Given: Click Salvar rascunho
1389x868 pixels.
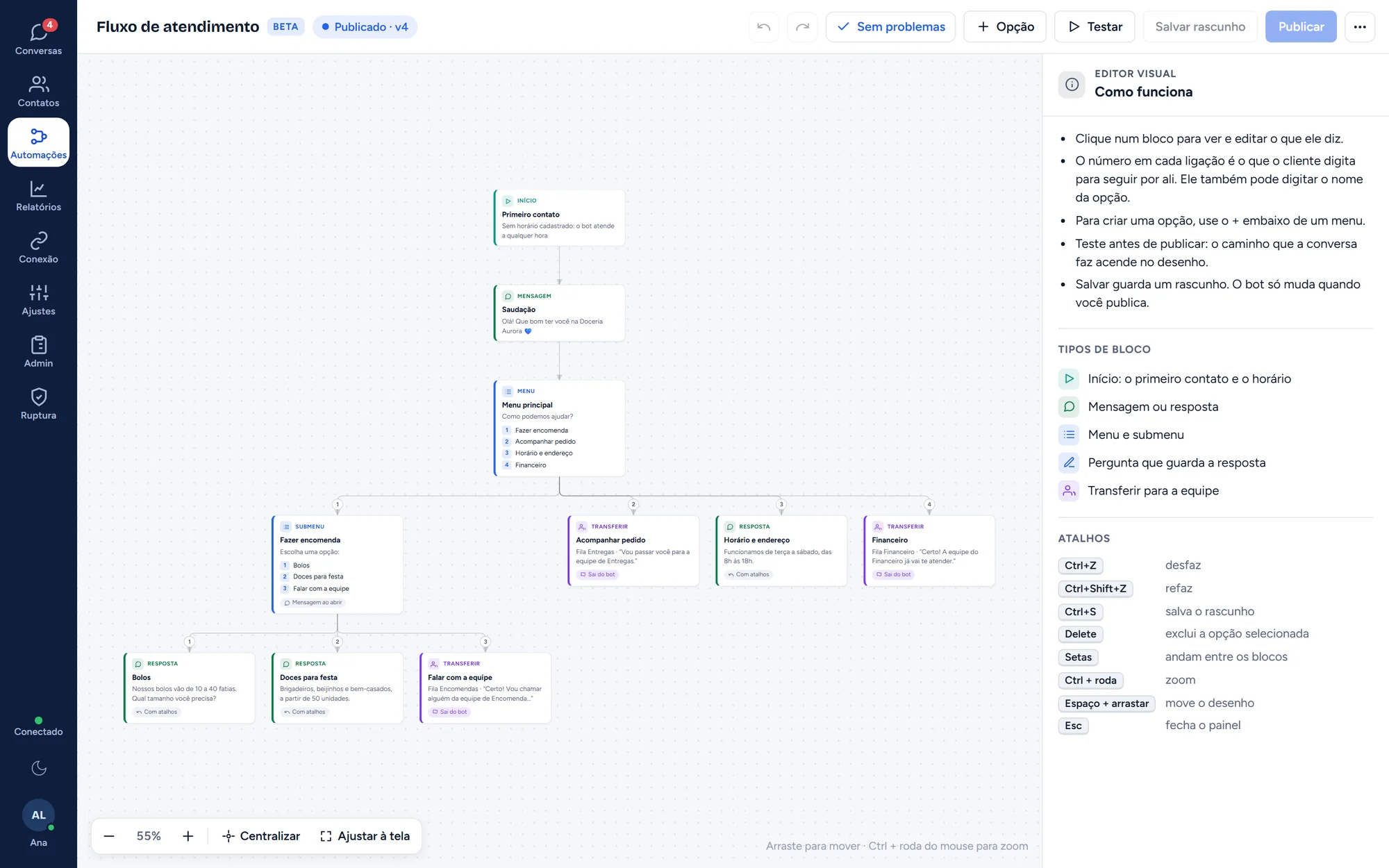Looking at the screenshot, I should 1200,26.
